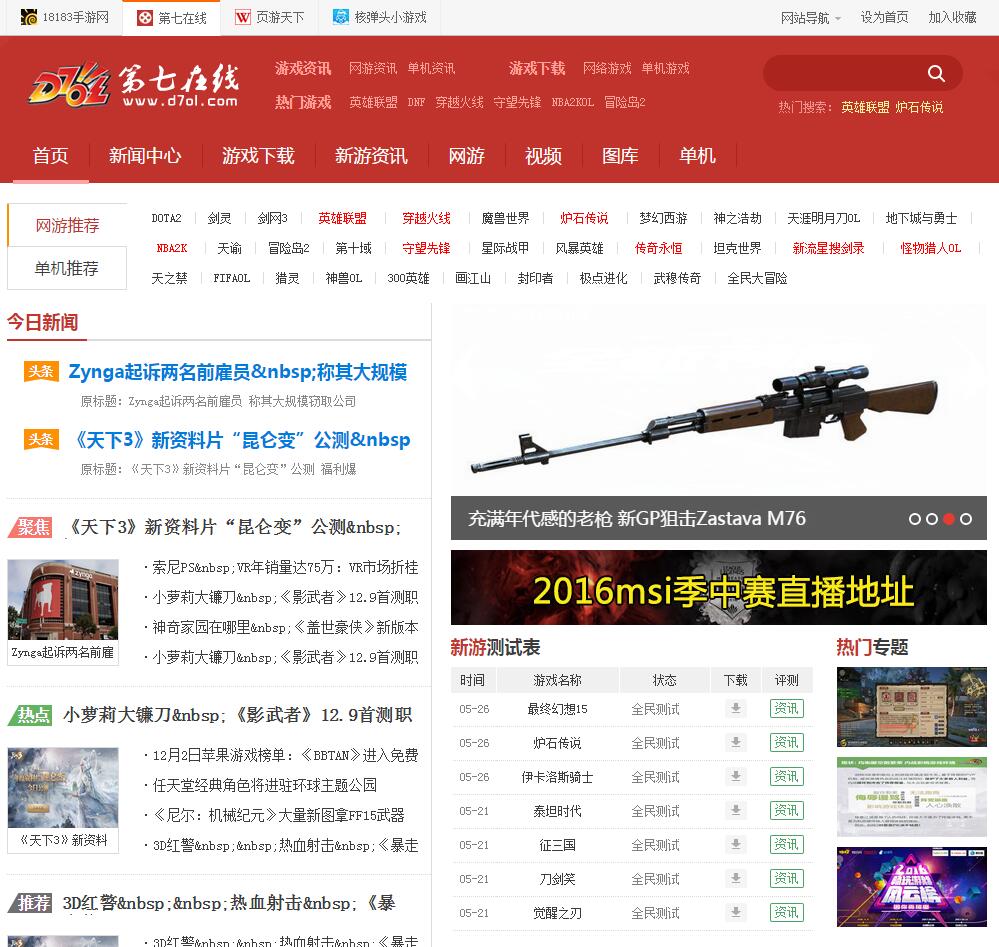Image resolution: width=999 pixels, height=947 pixels.
Task: Expand the 网站导航 dropdown
Action: pyautogui.click(x=810, y=18)
